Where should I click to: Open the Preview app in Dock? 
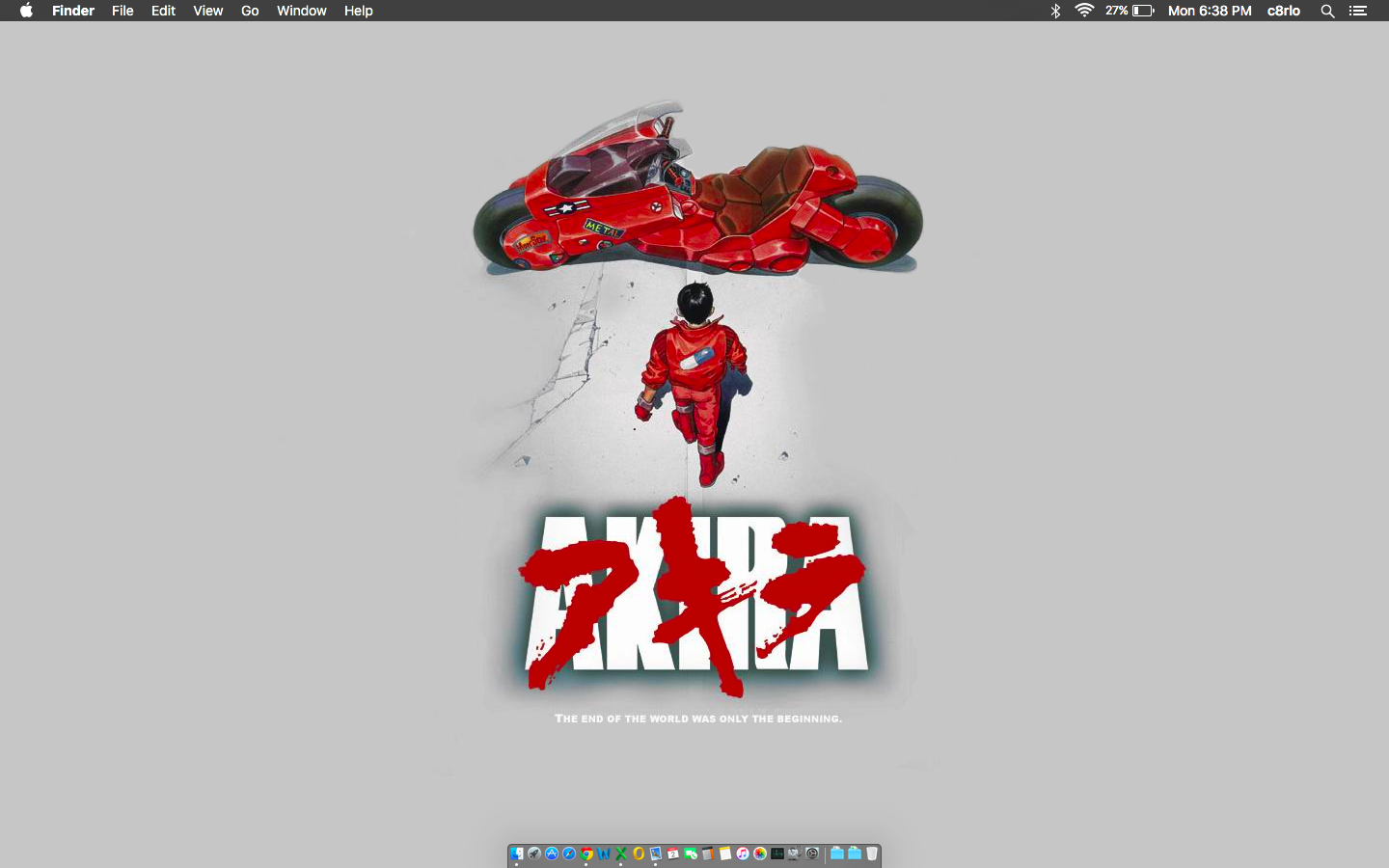tap(656, 854)
